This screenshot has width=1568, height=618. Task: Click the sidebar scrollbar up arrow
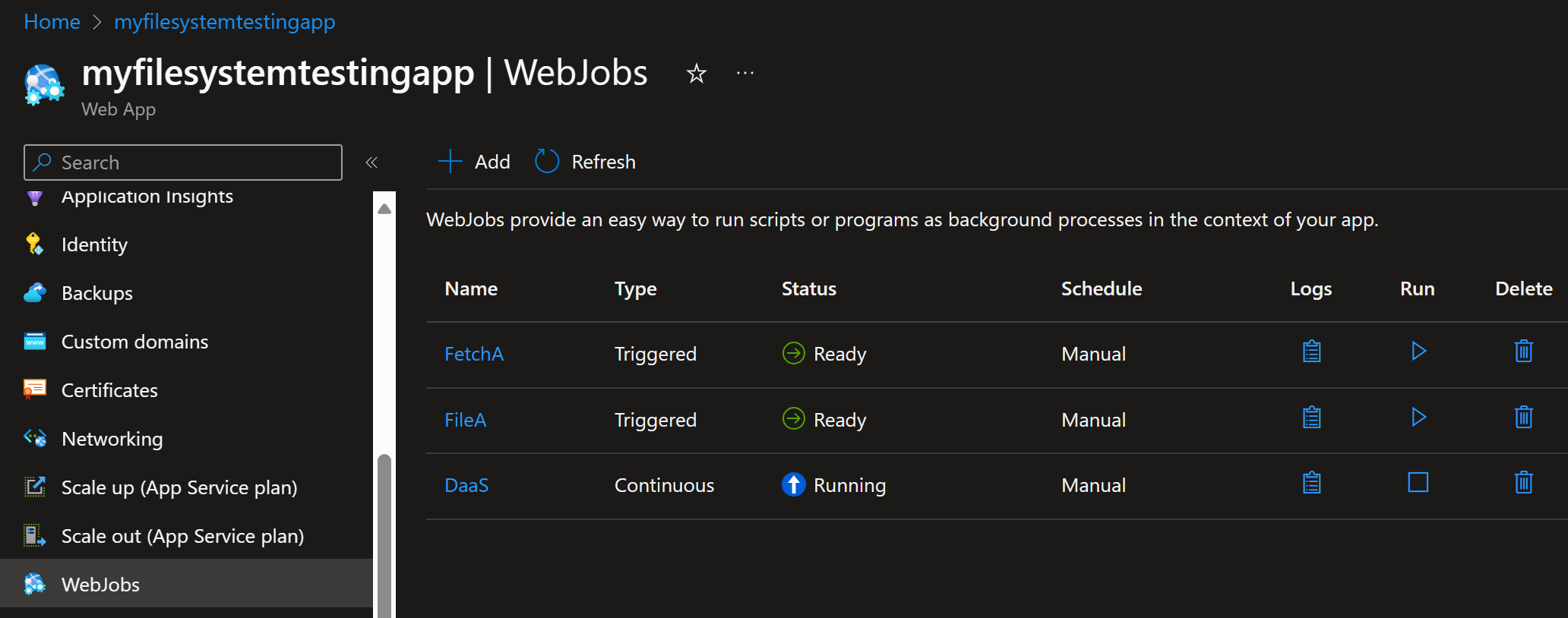pos(384,209)
